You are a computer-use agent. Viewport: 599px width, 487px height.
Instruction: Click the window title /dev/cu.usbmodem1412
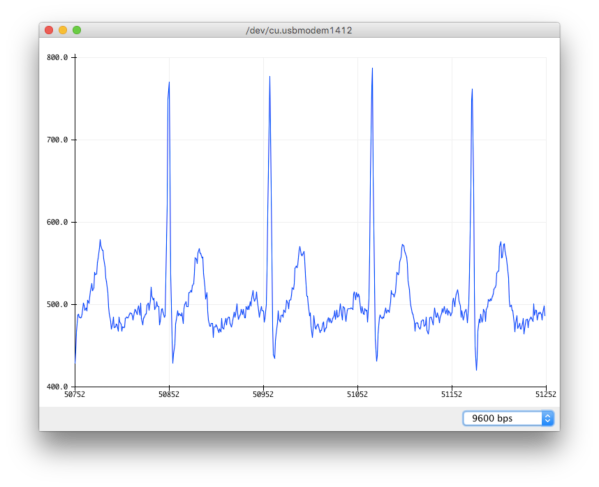click(x=299, y=31)
